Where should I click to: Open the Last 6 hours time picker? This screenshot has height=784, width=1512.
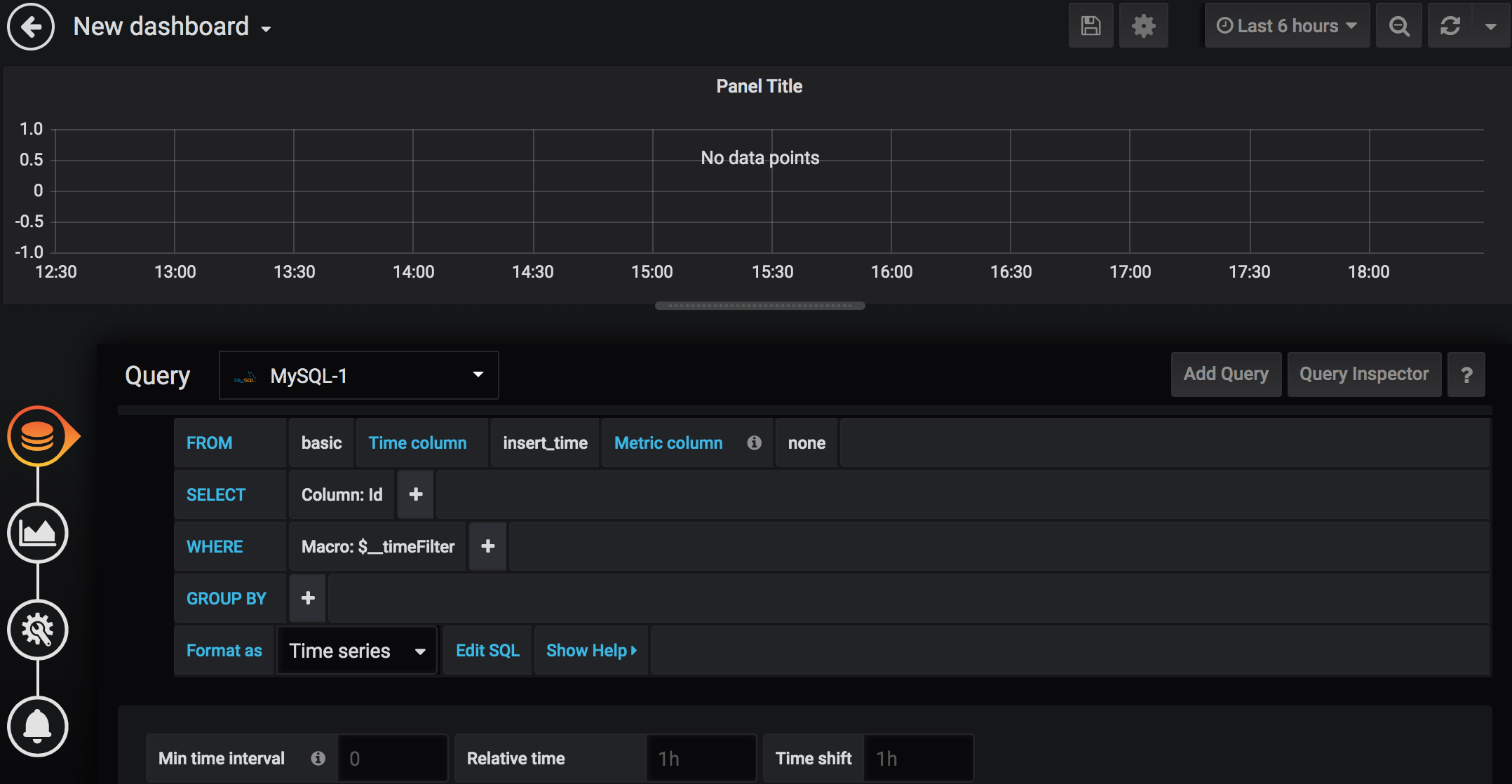click(1286, 26)
